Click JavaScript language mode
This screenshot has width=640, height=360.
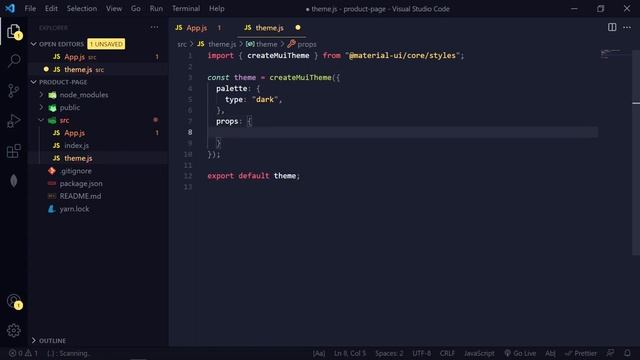coord(479,353)
